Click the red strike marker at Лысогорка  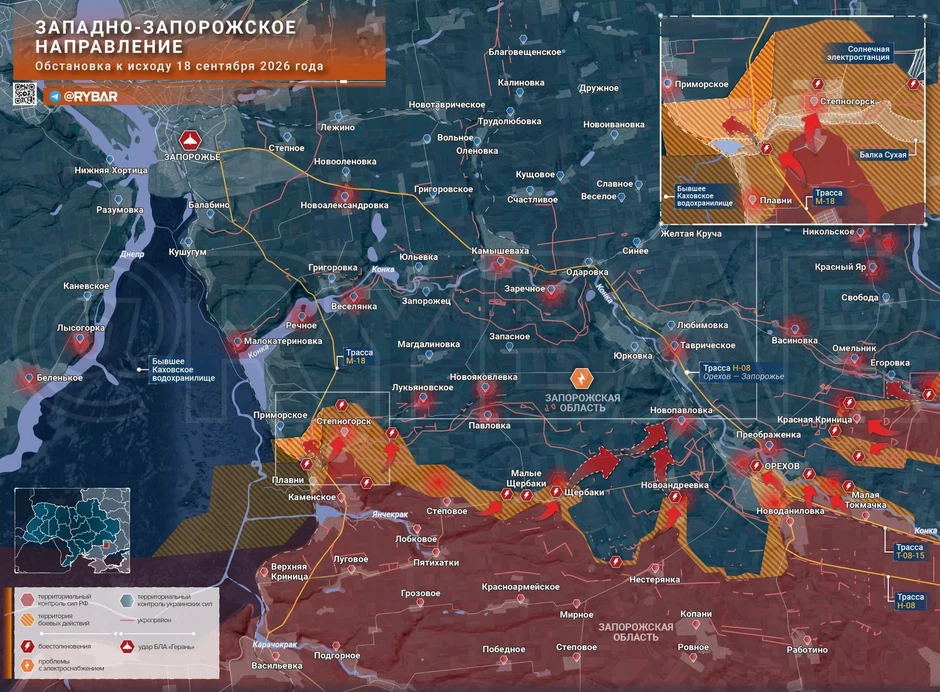[x=80, y=341]
